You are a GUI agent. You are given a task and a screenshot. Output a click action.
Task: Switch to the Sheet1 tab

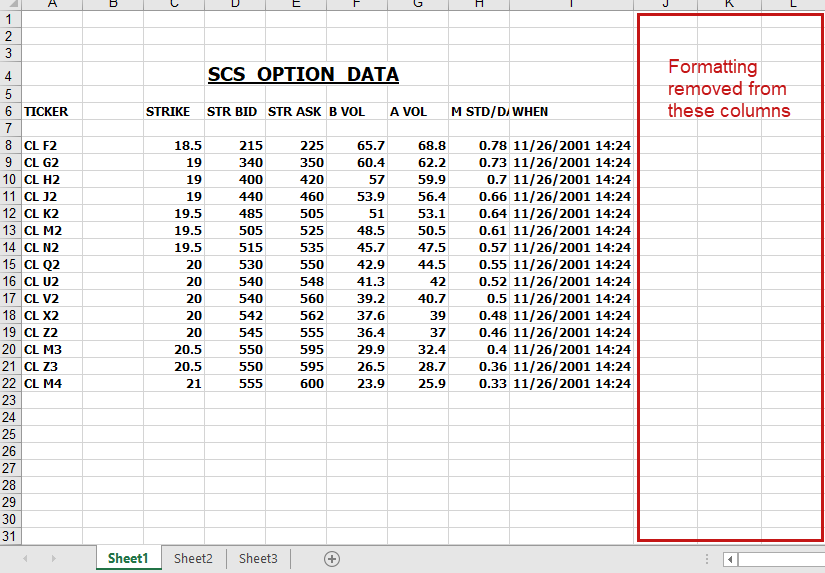pos(128,558)
